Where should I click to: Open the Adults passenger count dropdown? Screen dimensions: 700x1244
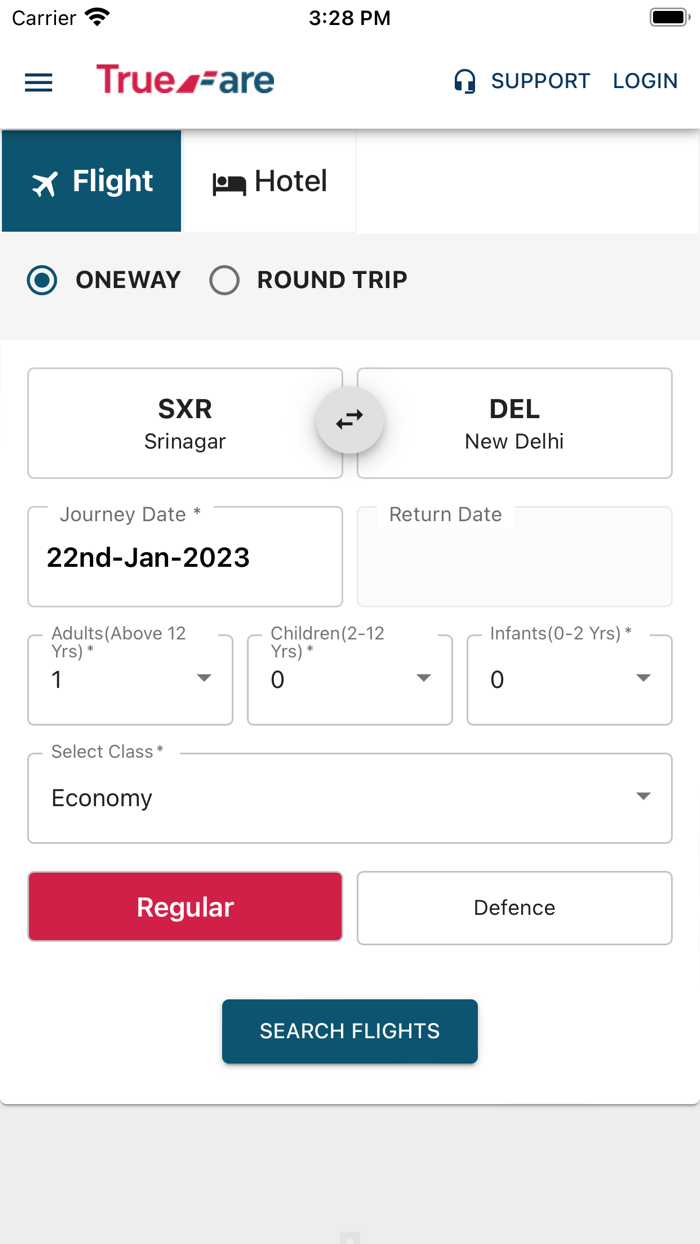point(205,678)
